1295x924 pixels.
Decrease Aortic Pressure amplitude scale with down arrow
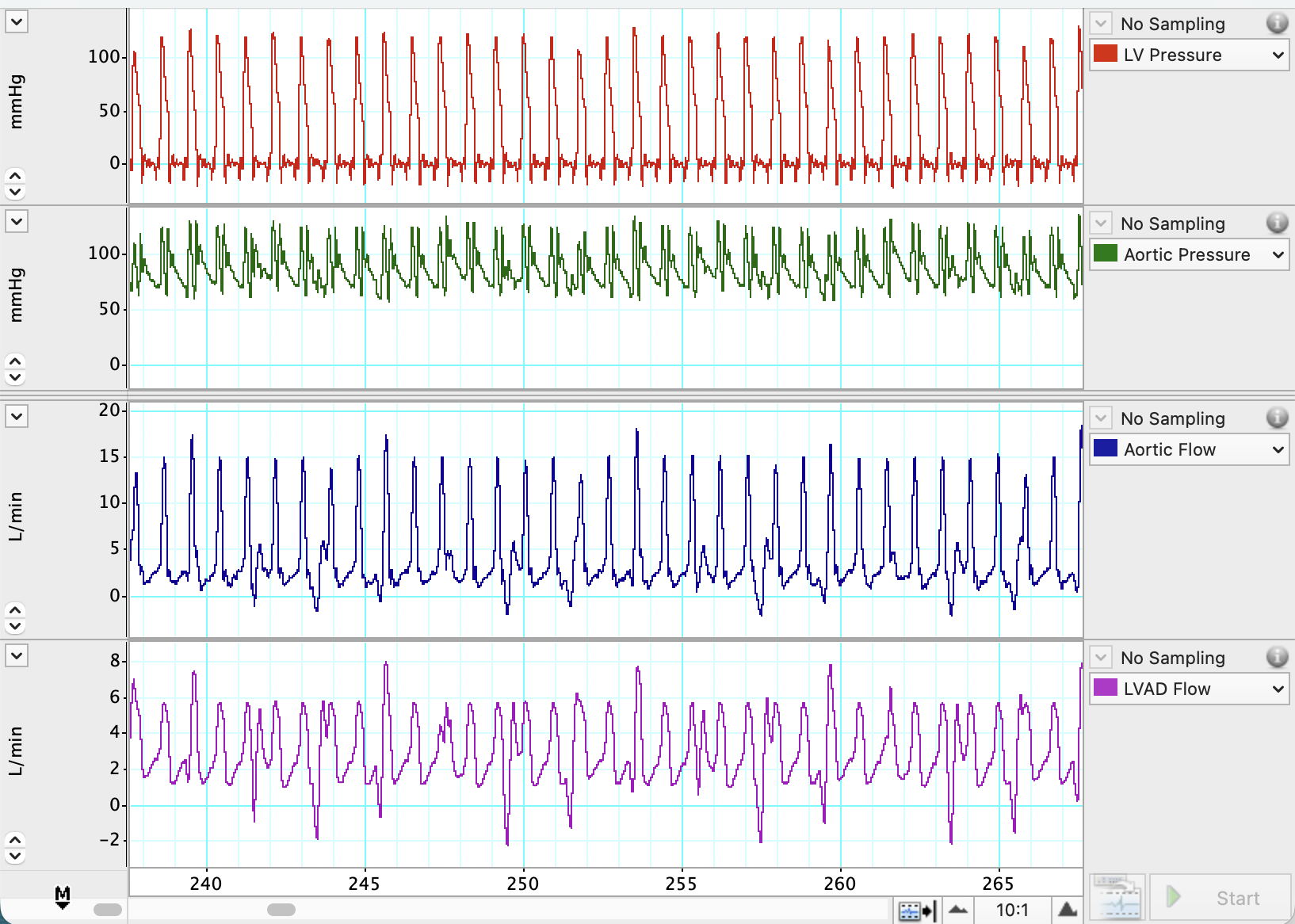pos(16,376)
